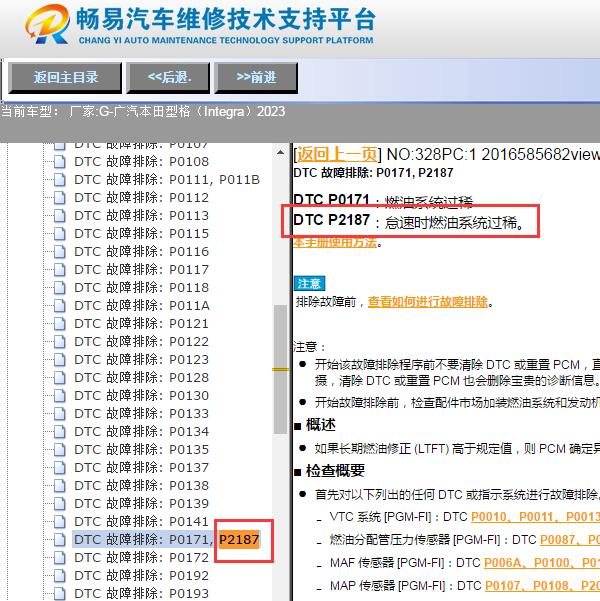The width and height of the screenshot is (600, 601).
Task: Click the document icon beside P0128
Action: (x=59, y=378)
